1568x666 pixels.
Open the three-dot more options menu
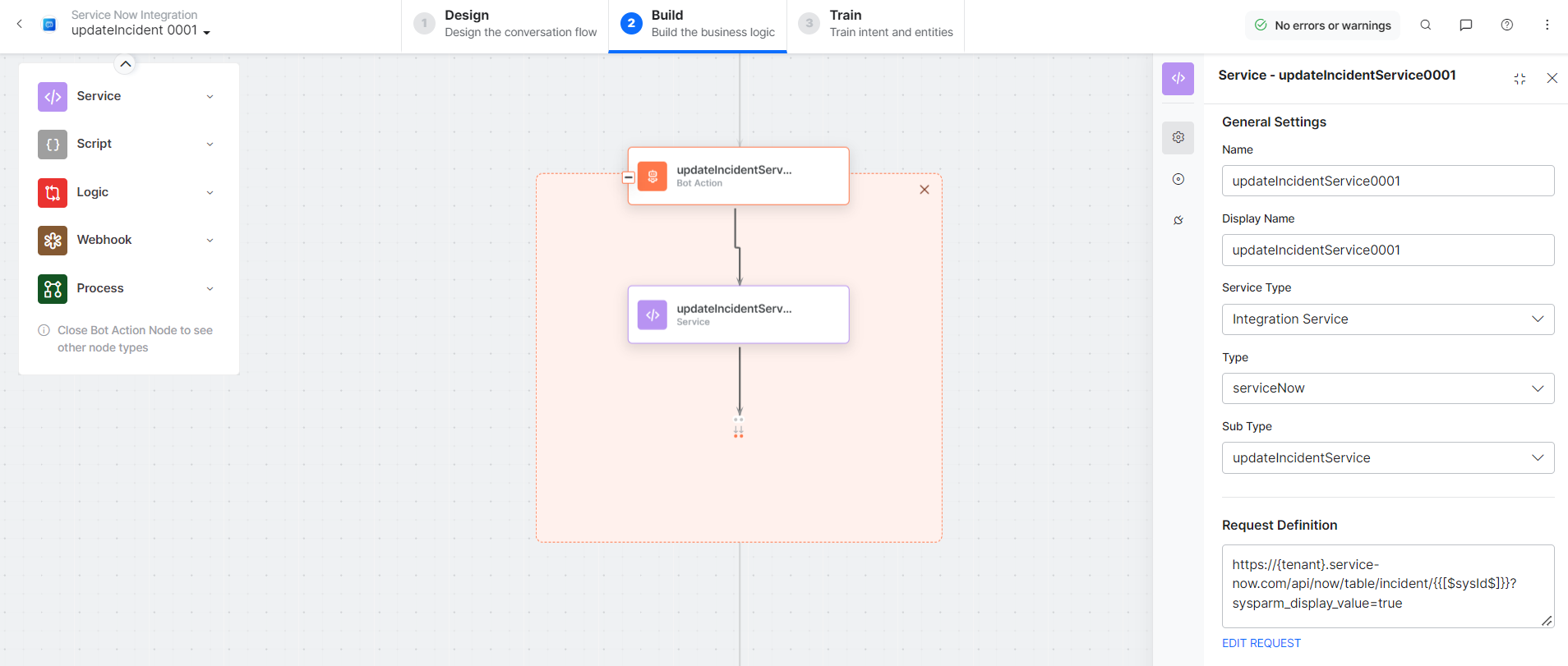(1547, 25)
